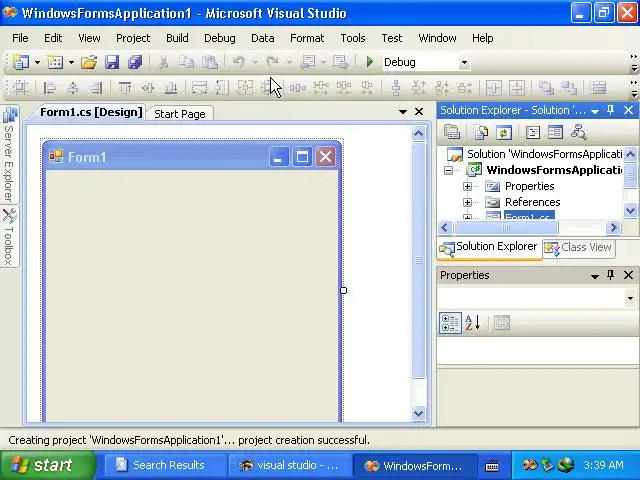
Task: Click View Class Diagram icon
Action: (579, 132)
